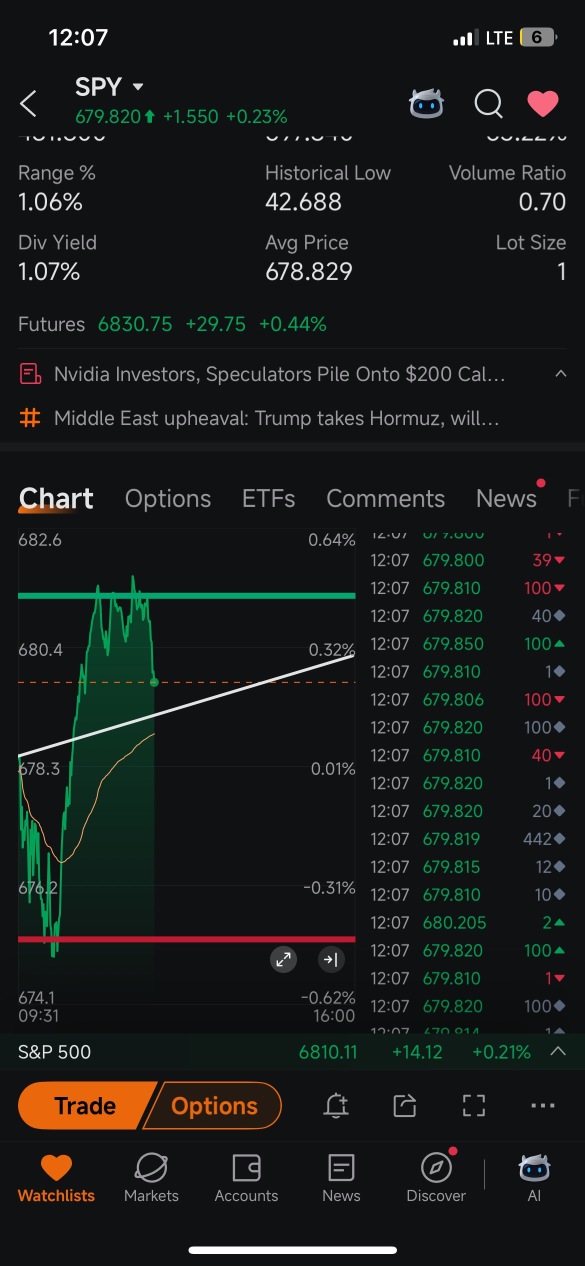Image resolution: width=585 pixels, height=1266 pixels.
Task: Open the robot AI assistant icon in header
Action: (427, 103)
